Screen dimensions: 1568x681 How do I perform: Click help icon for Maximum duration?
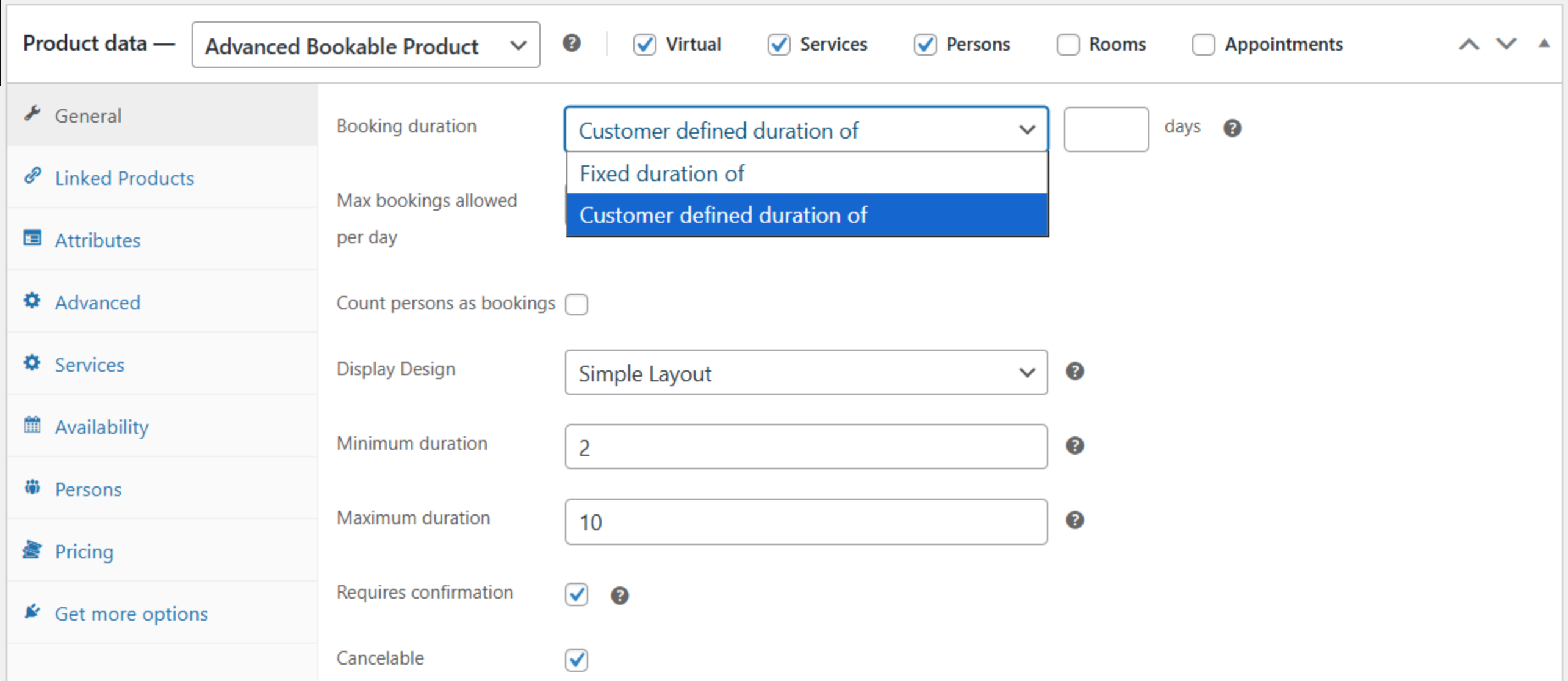click(x=1074, y=521)
